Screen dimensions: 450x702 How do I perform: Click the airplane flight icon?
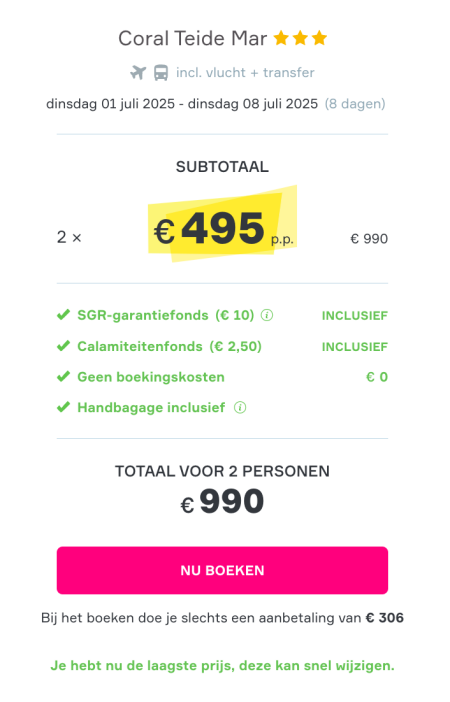pos(138,72)
